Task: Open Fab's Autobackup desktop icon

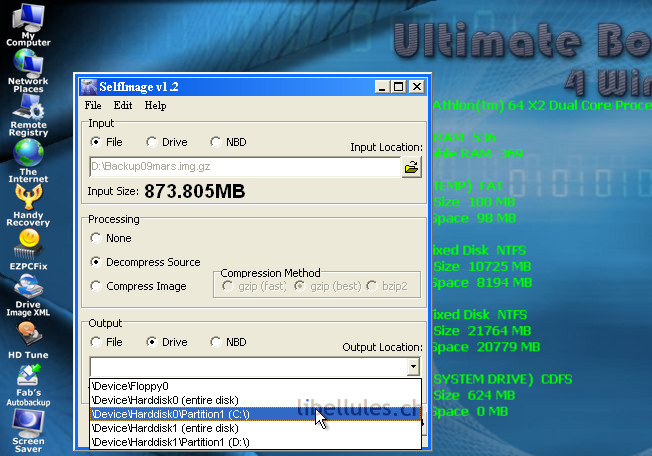Action: coord(28,385)
